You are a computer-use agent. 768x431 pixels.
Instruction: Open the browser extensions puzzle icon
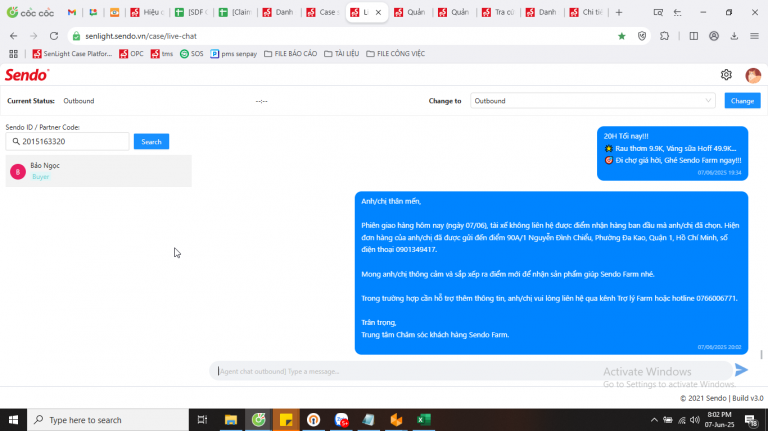(664, 36)
